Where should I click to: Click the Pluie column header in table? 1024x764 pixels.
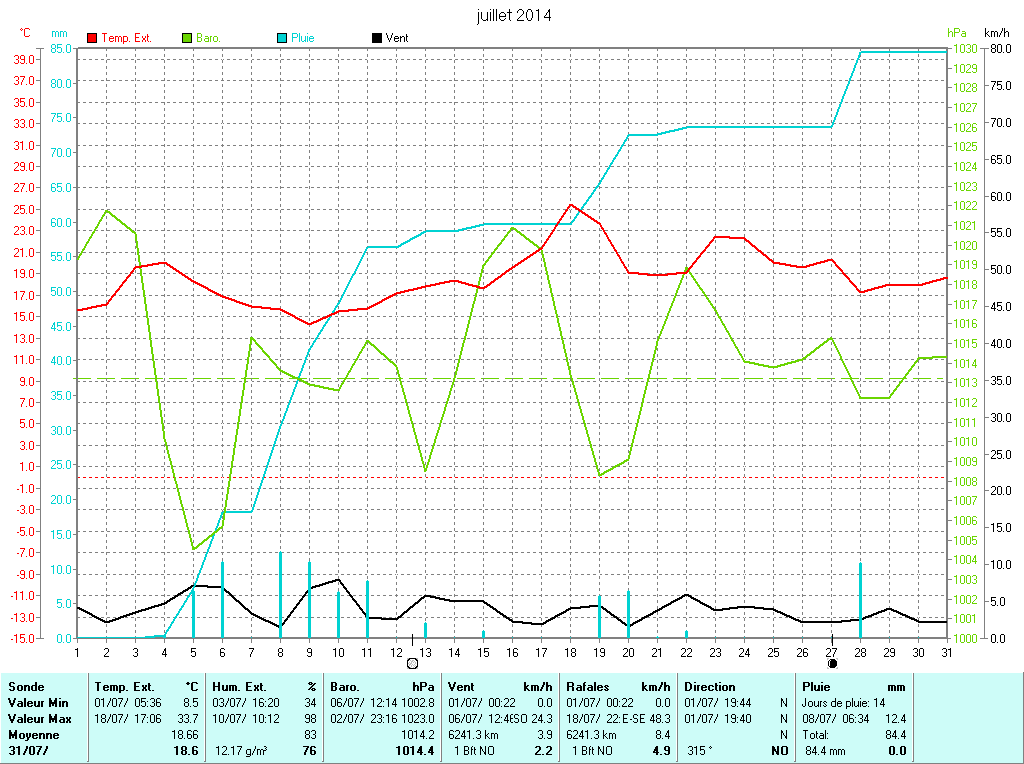817,687
